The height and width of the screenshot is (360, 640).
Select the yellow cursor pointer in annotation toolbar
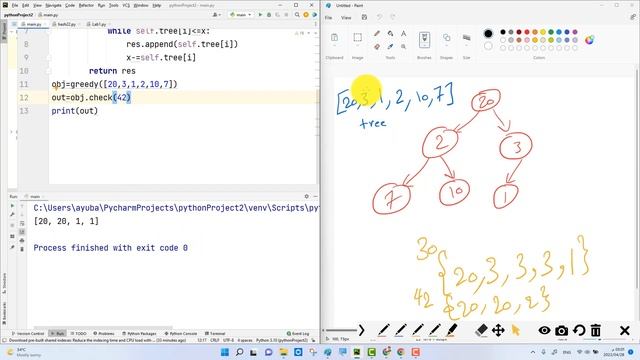pyautogui.click(x=516, y=330)
